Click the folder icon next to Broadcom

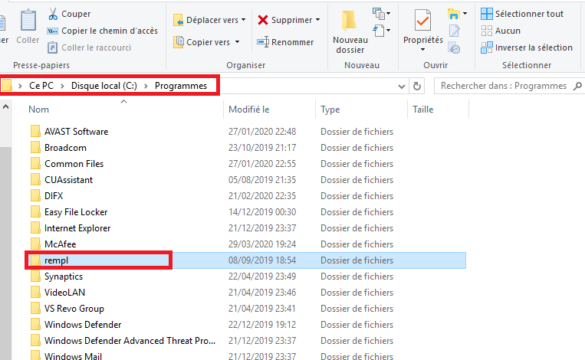(35, 147)
